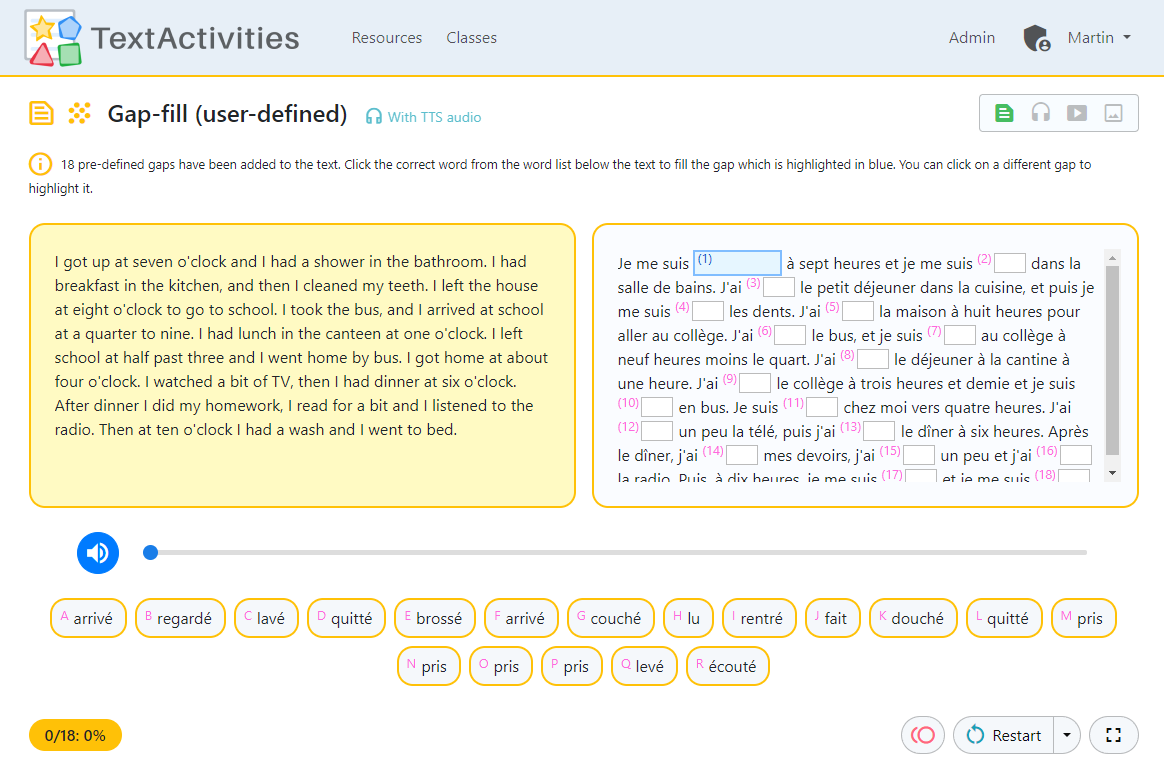This screenshot has width=1164, height=779.
Task: Click word button I rentré
Action: point(759,618)
